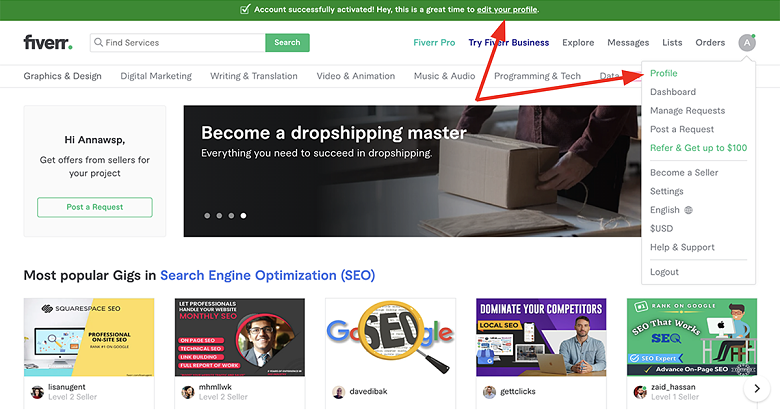This screenshot has height=410, width=780.
Task: Click Logout in account dropdown
Action: coord(664,272)
